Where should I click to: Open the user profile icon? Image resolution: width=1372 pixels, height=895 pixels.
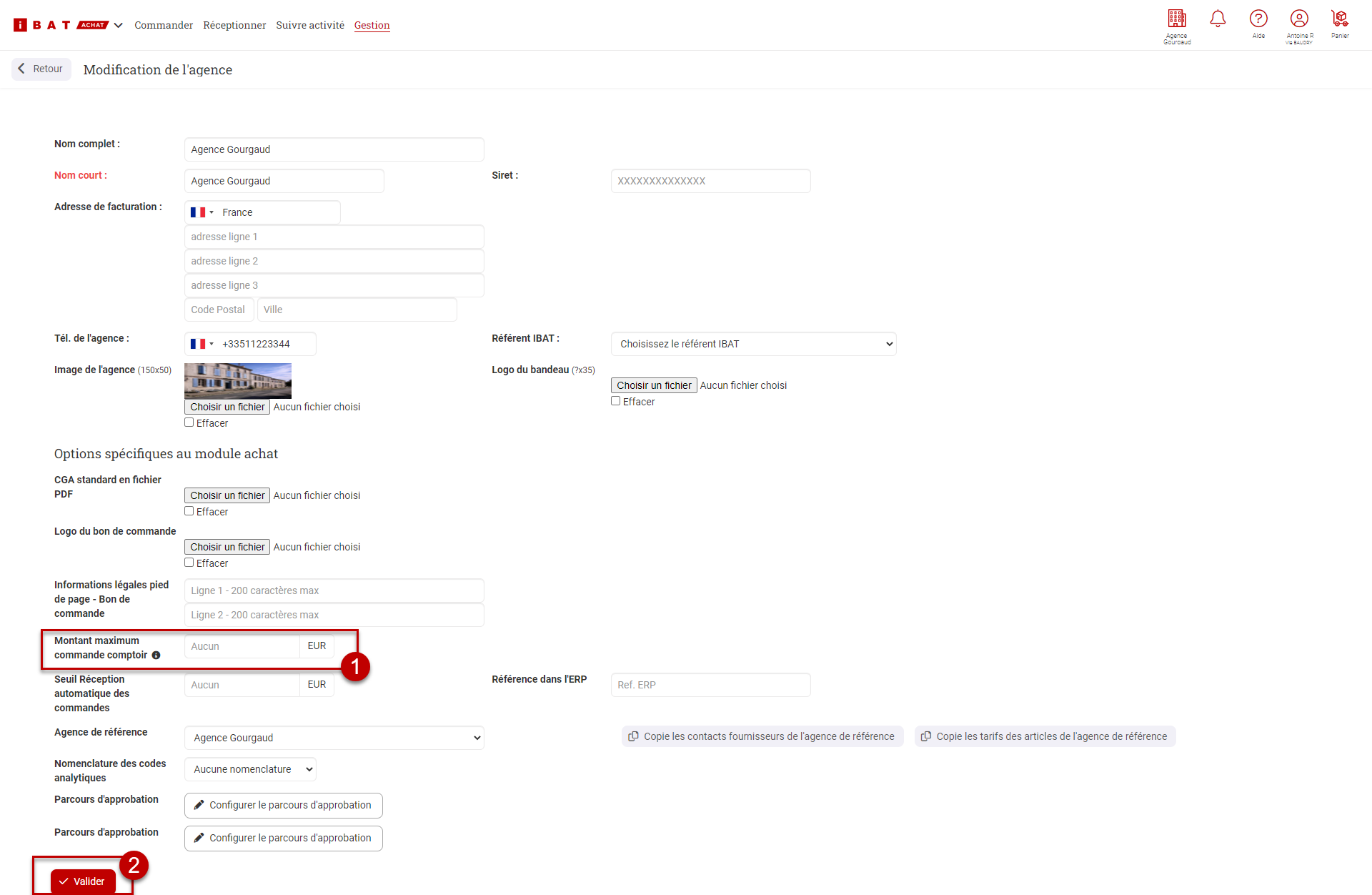tap(1299, 19)
